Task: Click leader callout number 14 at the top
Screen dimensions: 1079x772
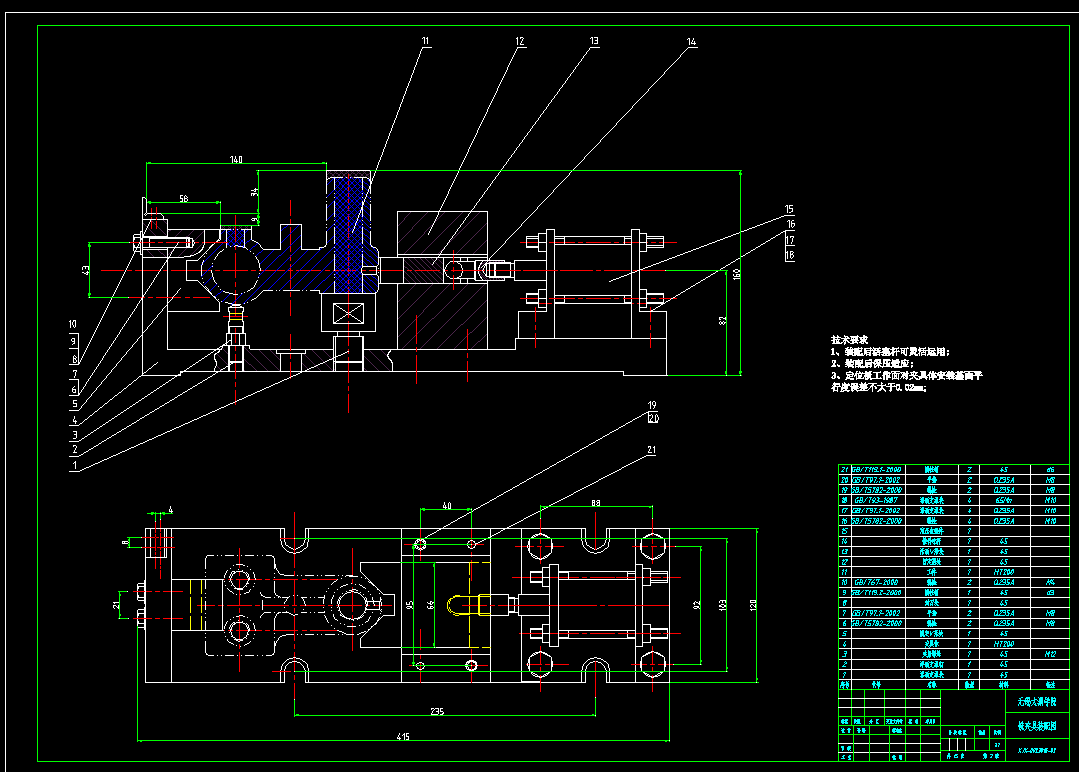Action: click(x=692, y=42)
